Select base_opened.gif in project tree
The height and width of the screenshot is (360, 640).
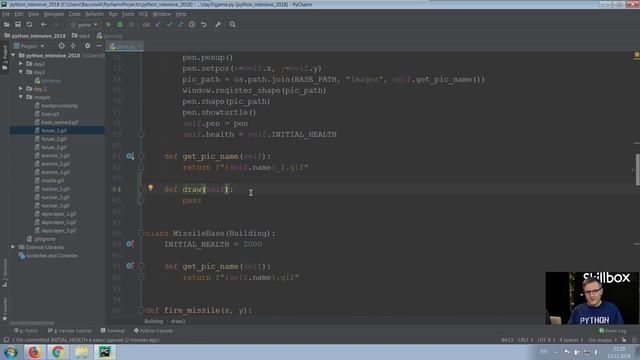pos(60,122)
